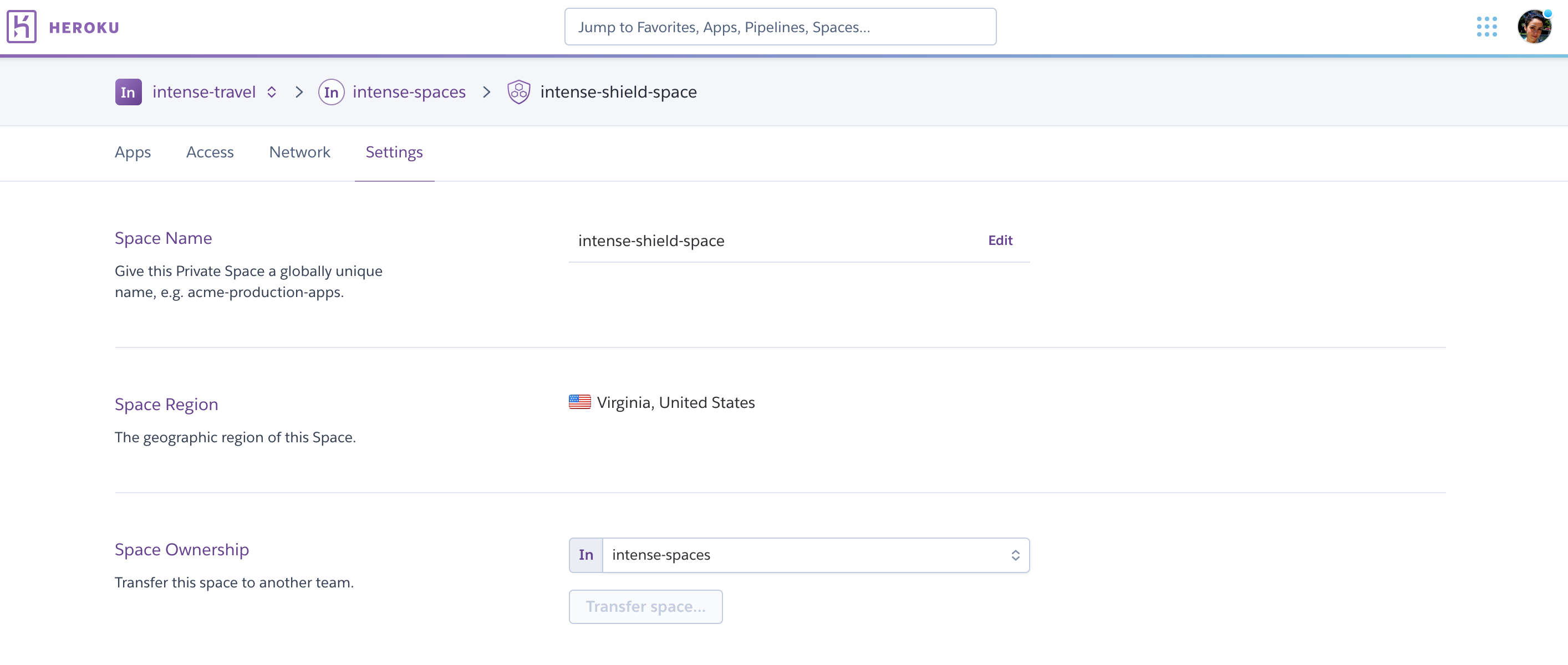1568x665 pixels.
Task: Select the Settings tab
Action: (x=394, y=152)
